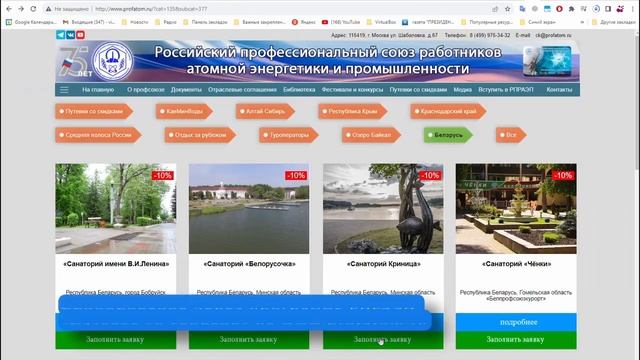This screenshot has height=360, width=640.
Task: Bookmark this page with the star icon
Action: coord(507,9)
